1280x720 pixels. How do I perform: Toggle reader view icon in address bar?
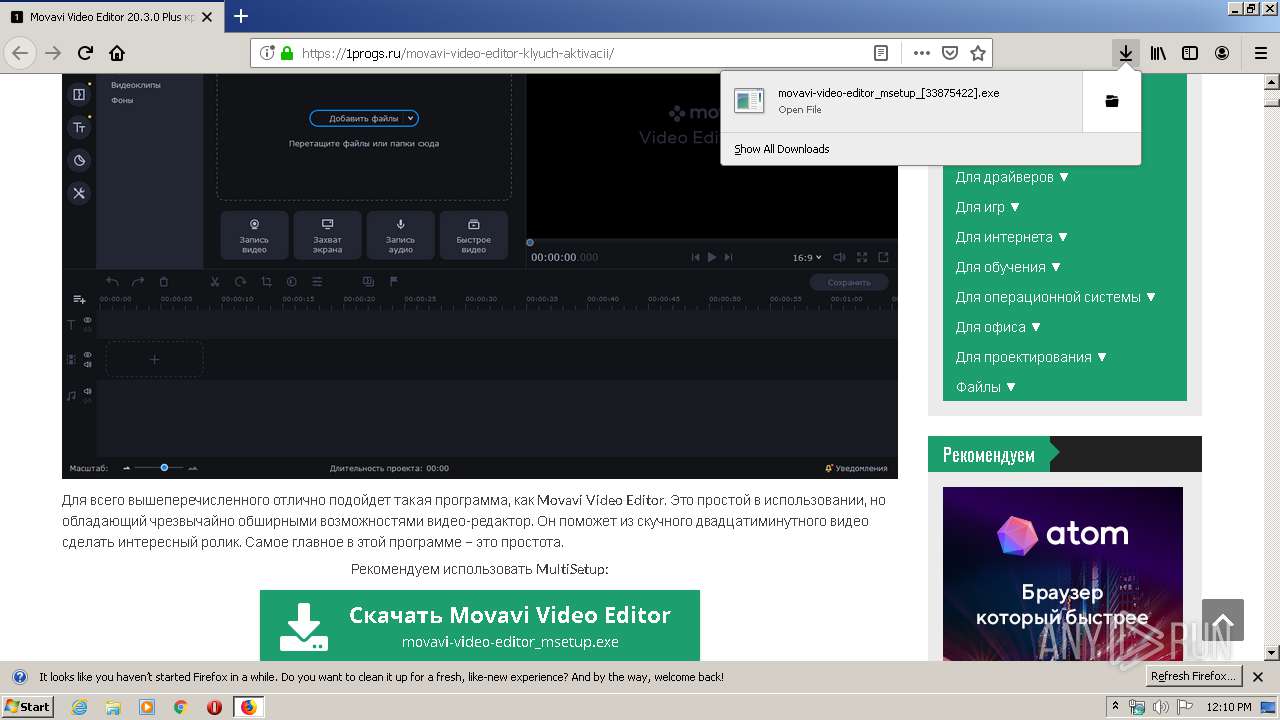[x=881, y=53]
